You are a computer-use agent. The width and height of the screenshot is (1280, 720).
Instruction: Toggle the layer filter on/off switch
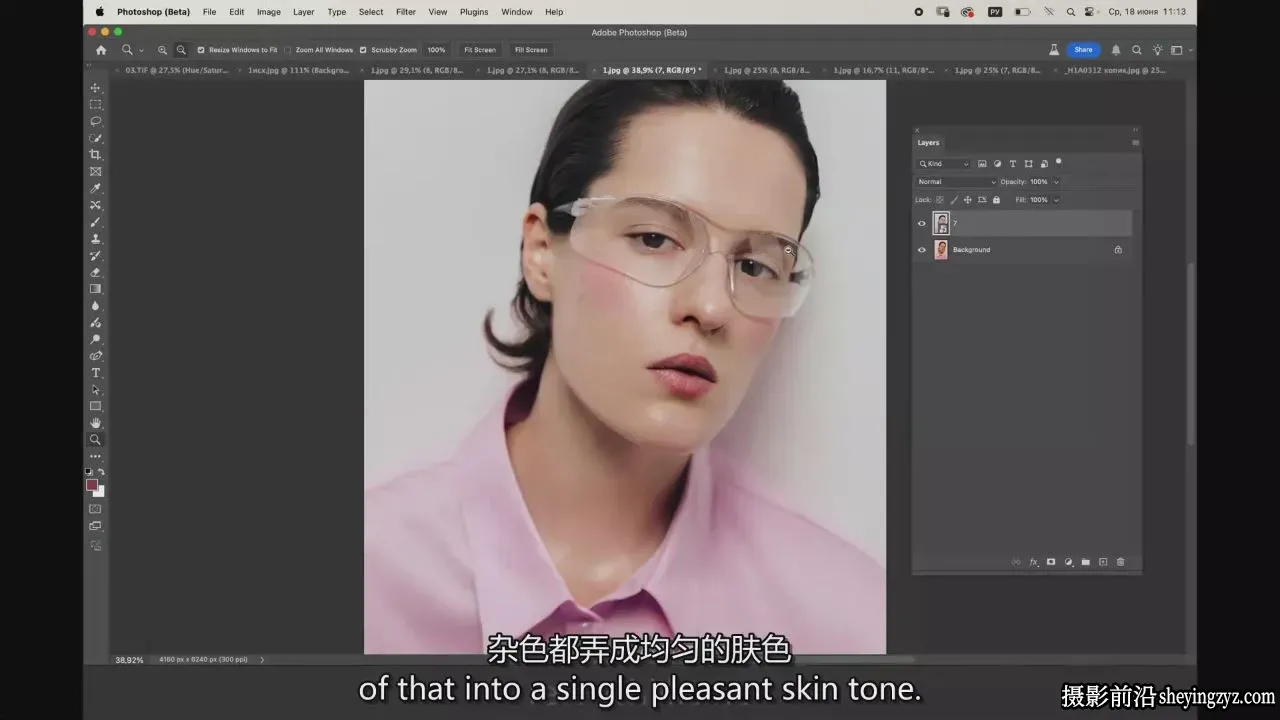click(x=1058, y=162)
